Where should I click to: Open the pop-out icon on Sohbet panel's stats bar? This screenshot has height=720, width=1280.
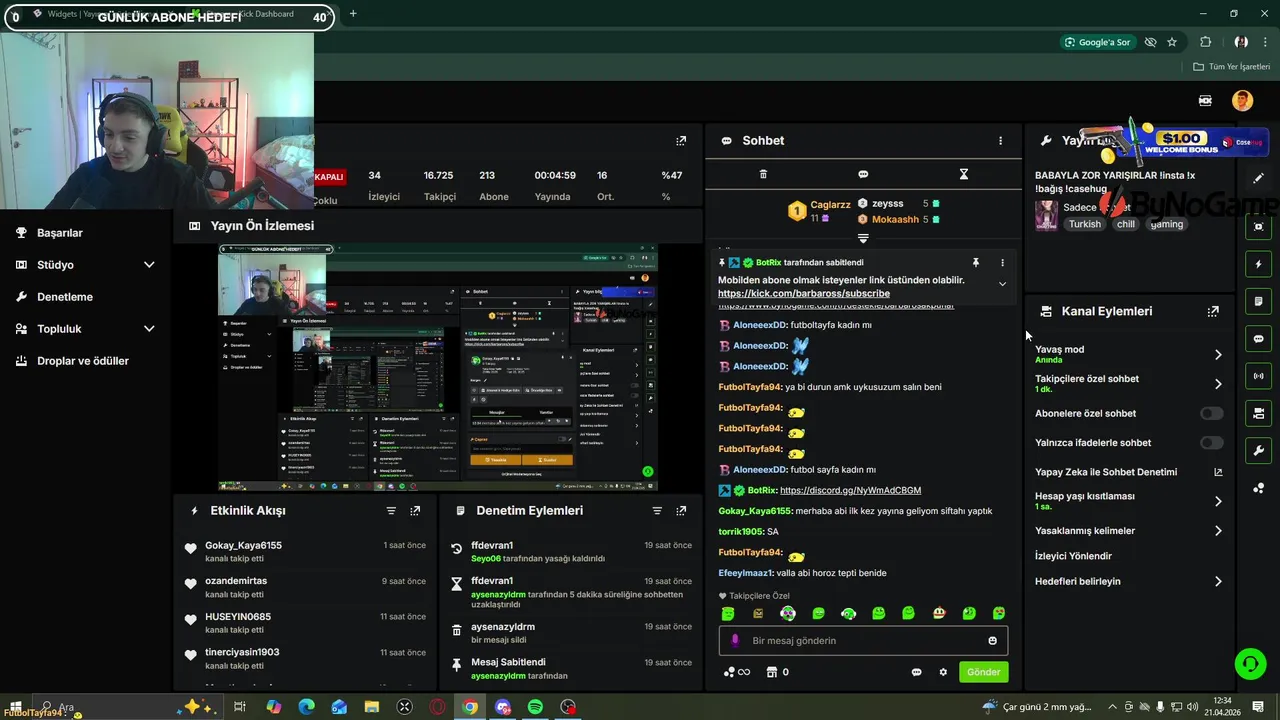point(681,141)
